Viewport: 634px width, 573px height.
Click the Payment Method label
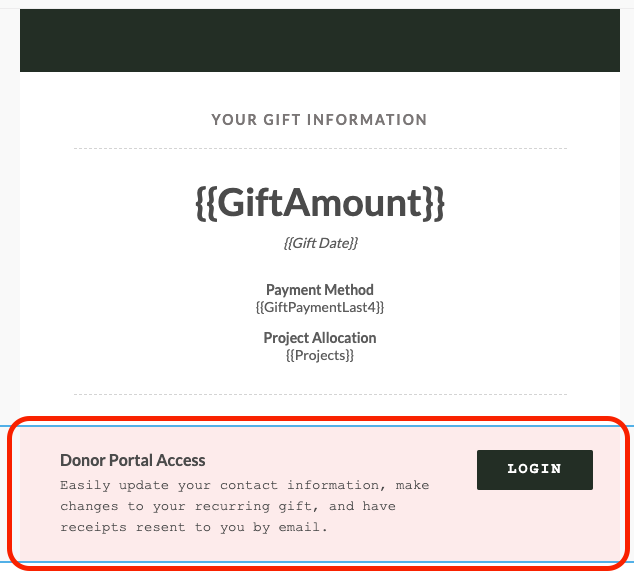click(320, 290)
